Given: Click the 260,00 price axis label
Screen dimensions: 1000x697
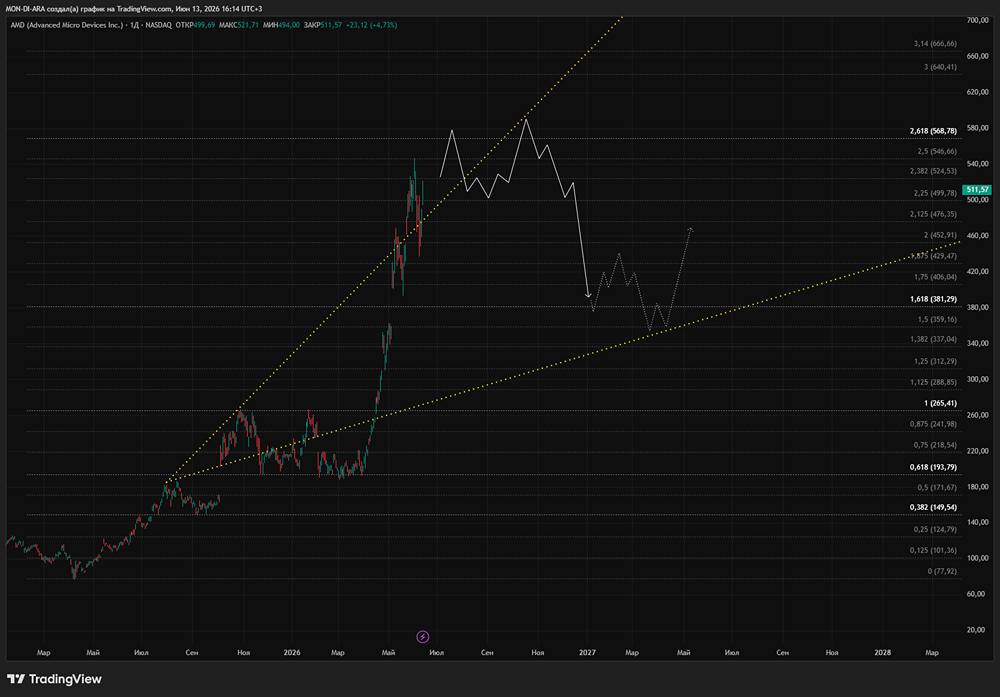Looking at the screenshot, I should tap(977, 415).
